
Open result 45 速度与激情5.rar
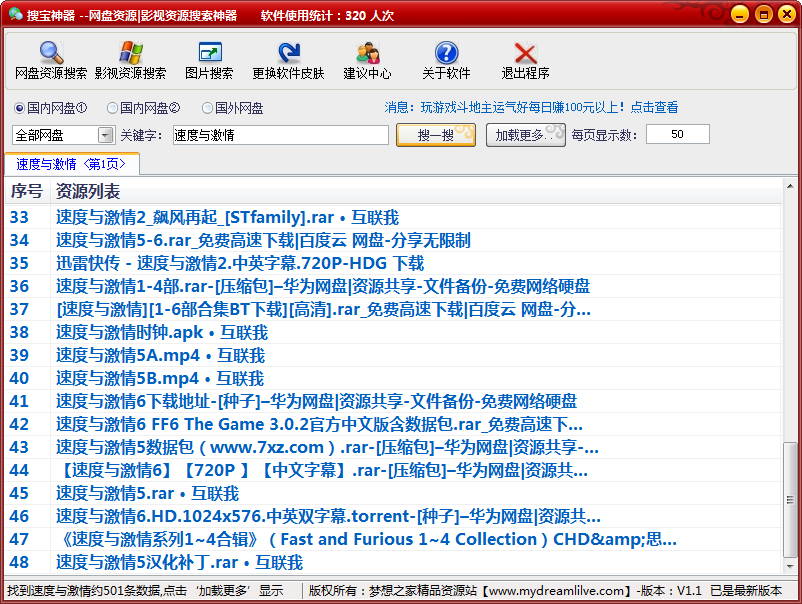click(147, 494)
